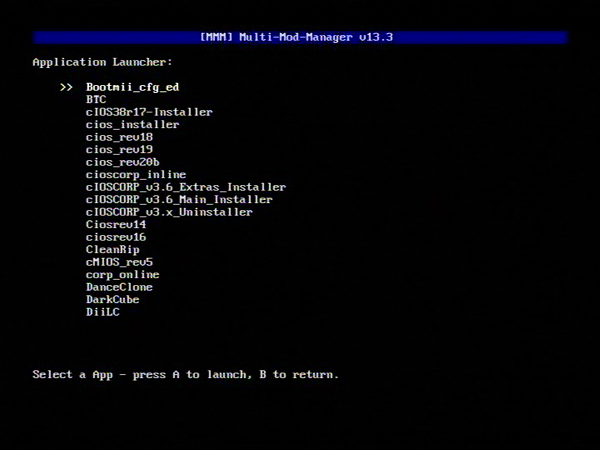Pick the cios_installer entry
Viewport: 600px width, 450px height.
pos(132,125)
